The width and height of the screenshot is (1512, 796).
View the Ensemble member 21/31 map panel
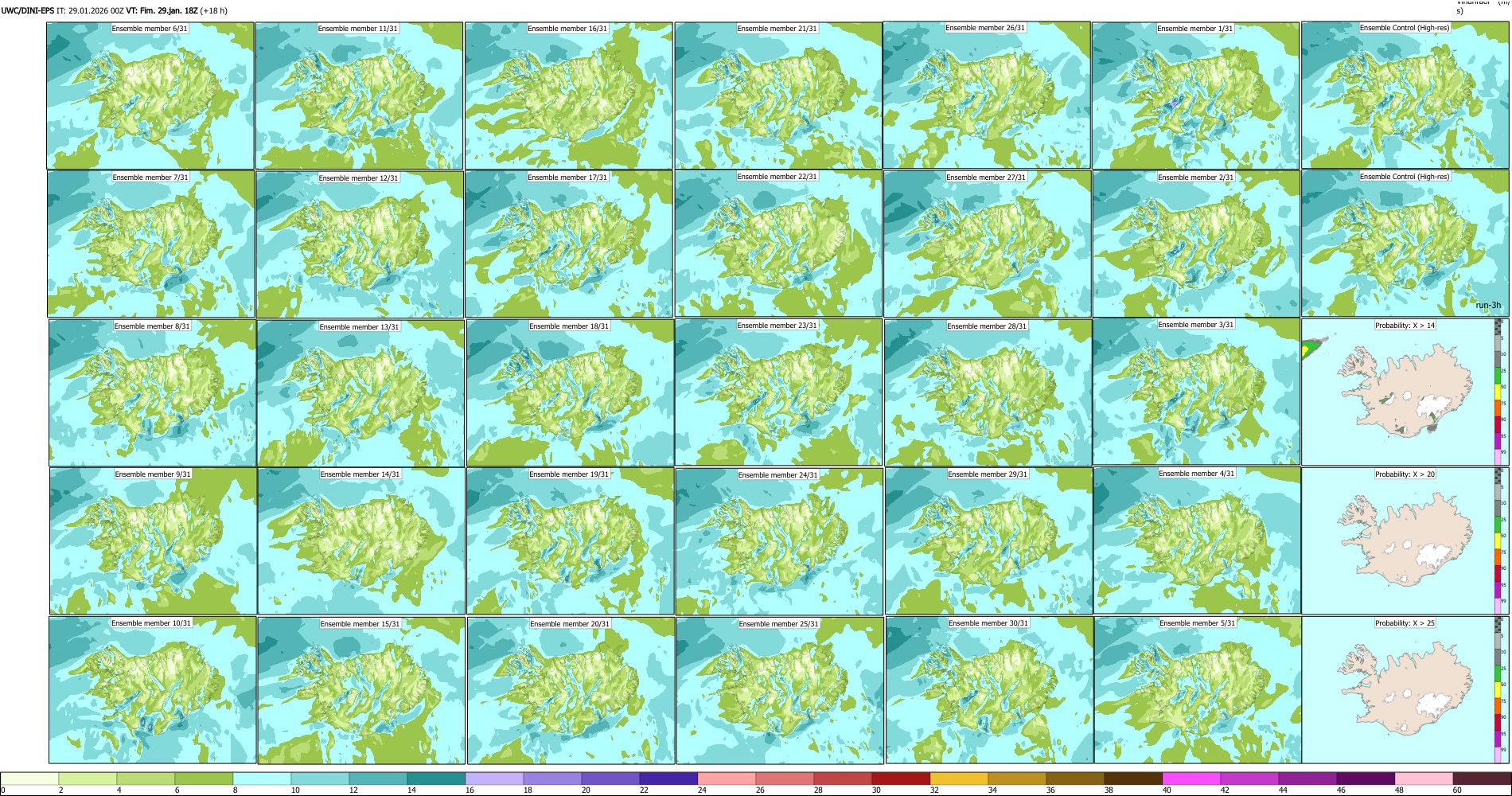pyautogui.click(x=778, y=96)
